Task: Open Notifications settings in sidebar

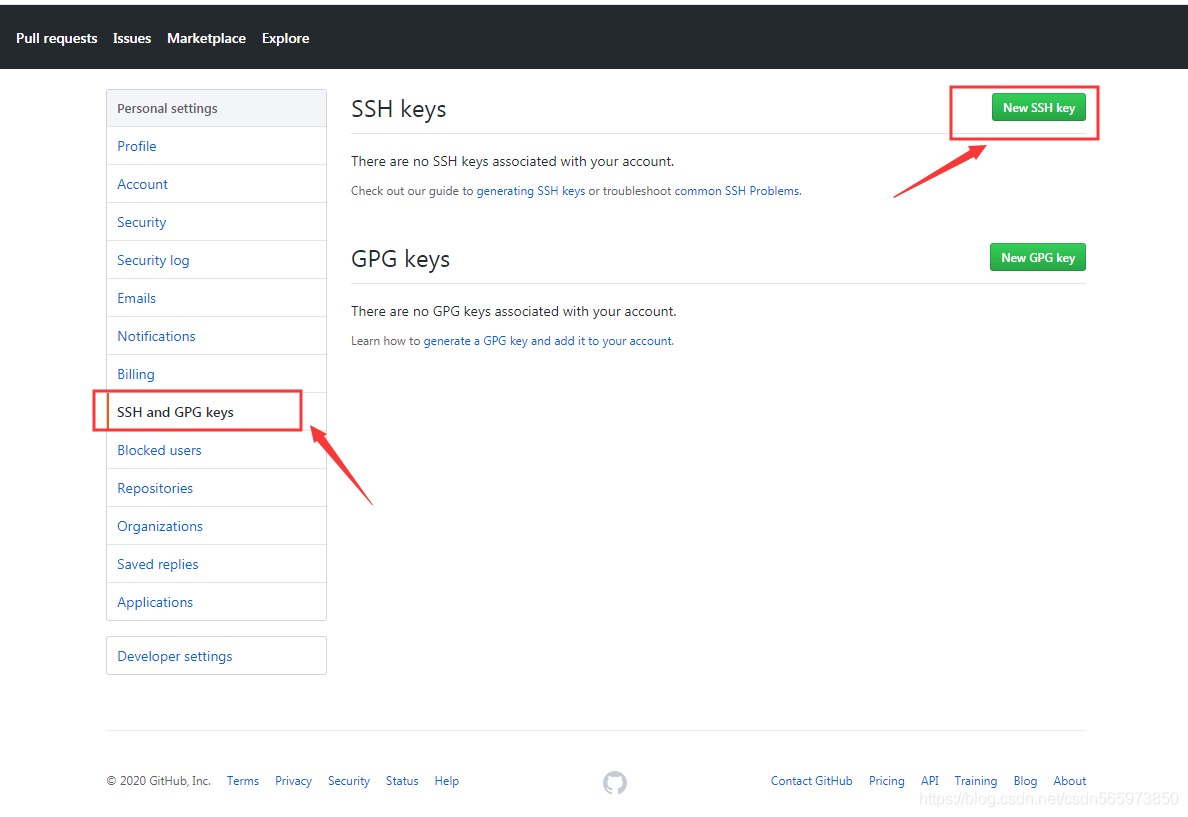Action: click(217, 336)
